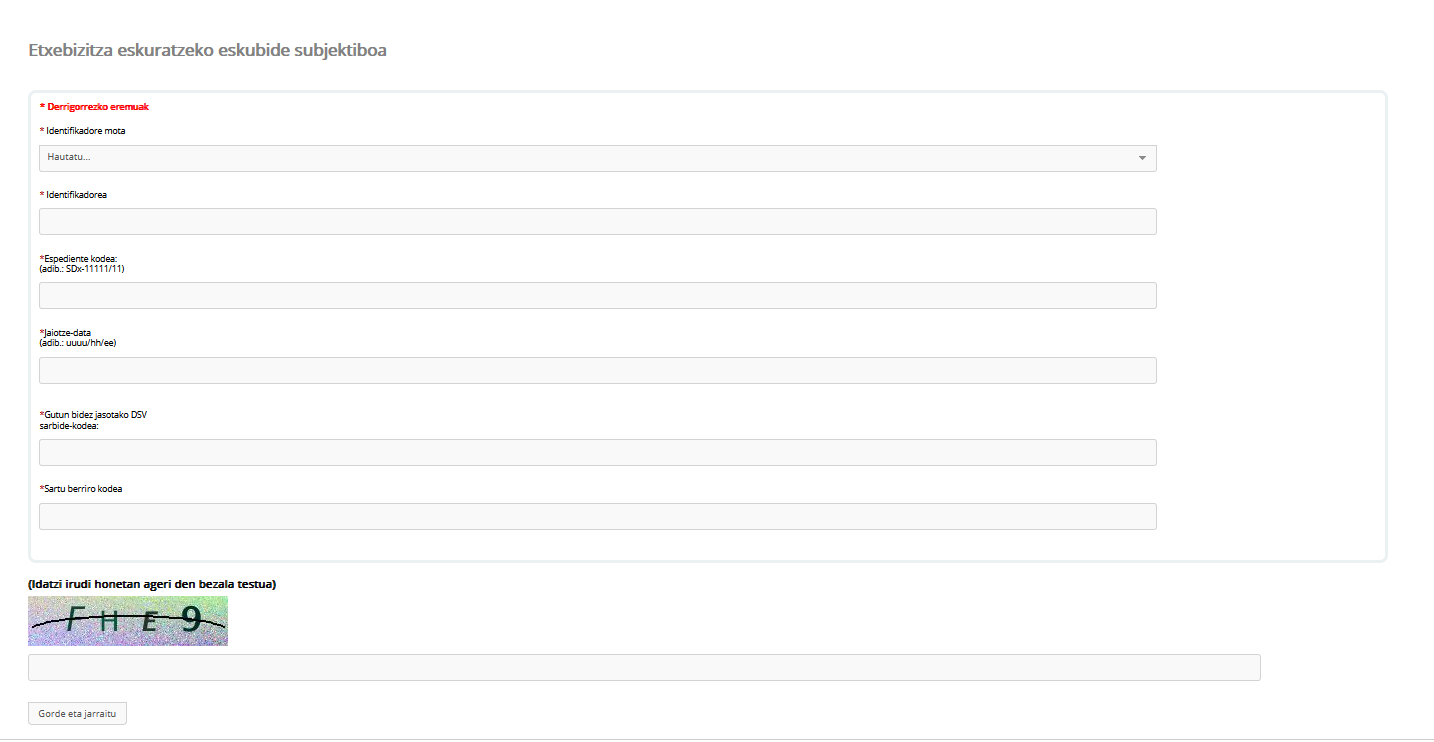Click the 'Identifikadorea' field label
Image resolution: width=1434 pixels, height=742 pixels.
pyautogui.click(x=76, y=195)
